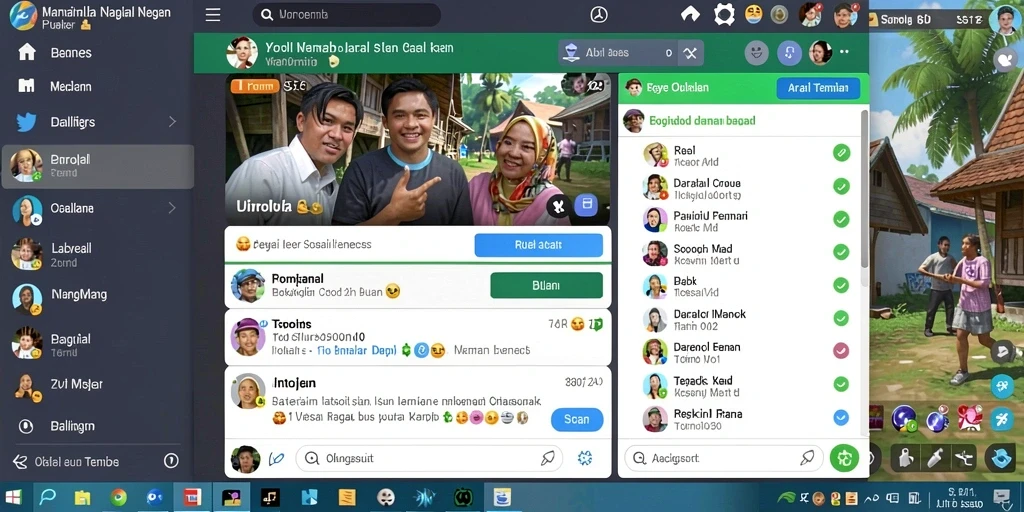Click the blue orb icon in game window
The height and width of the screenshot is (512, 1024).
pyautogui.click(x=903, y=419)
